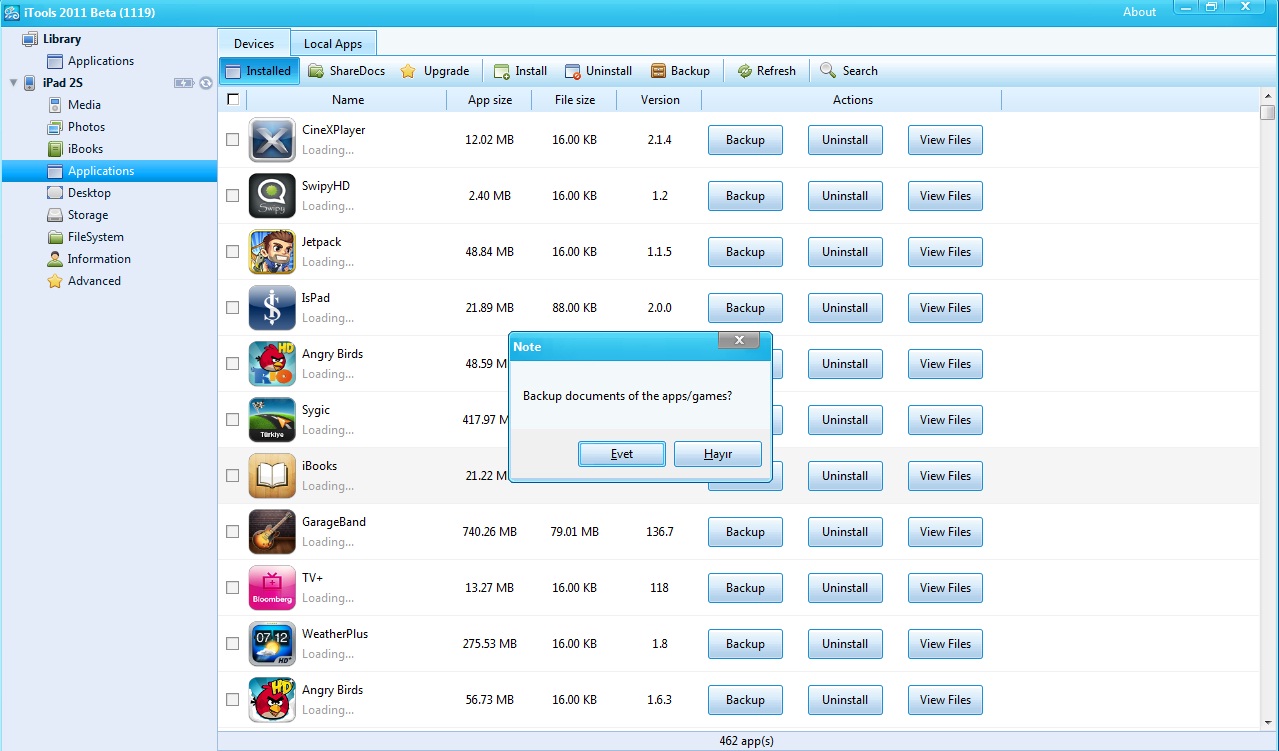Switch to the Local Apps tab
Viewport: 1279px width, 751px height.
click(x=333, y=43)
